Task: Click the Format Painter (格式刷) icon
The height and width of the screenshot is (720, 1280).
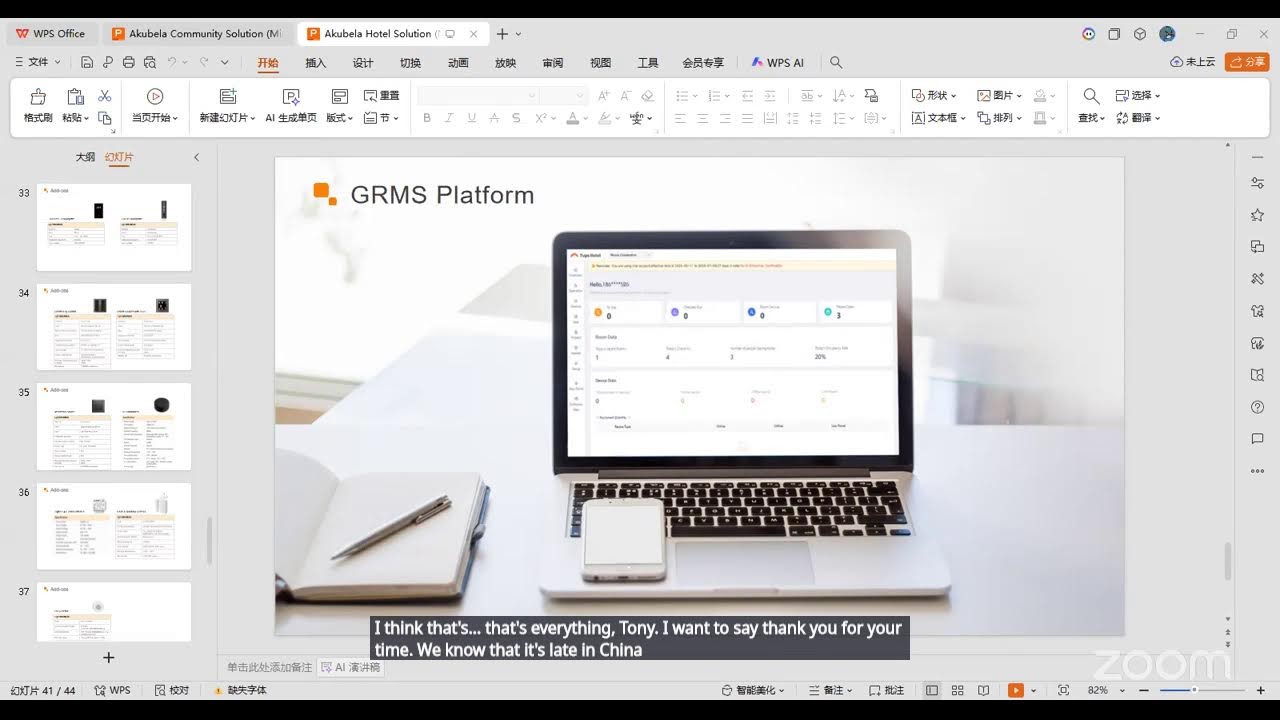Action: click(x=38, y=96)
